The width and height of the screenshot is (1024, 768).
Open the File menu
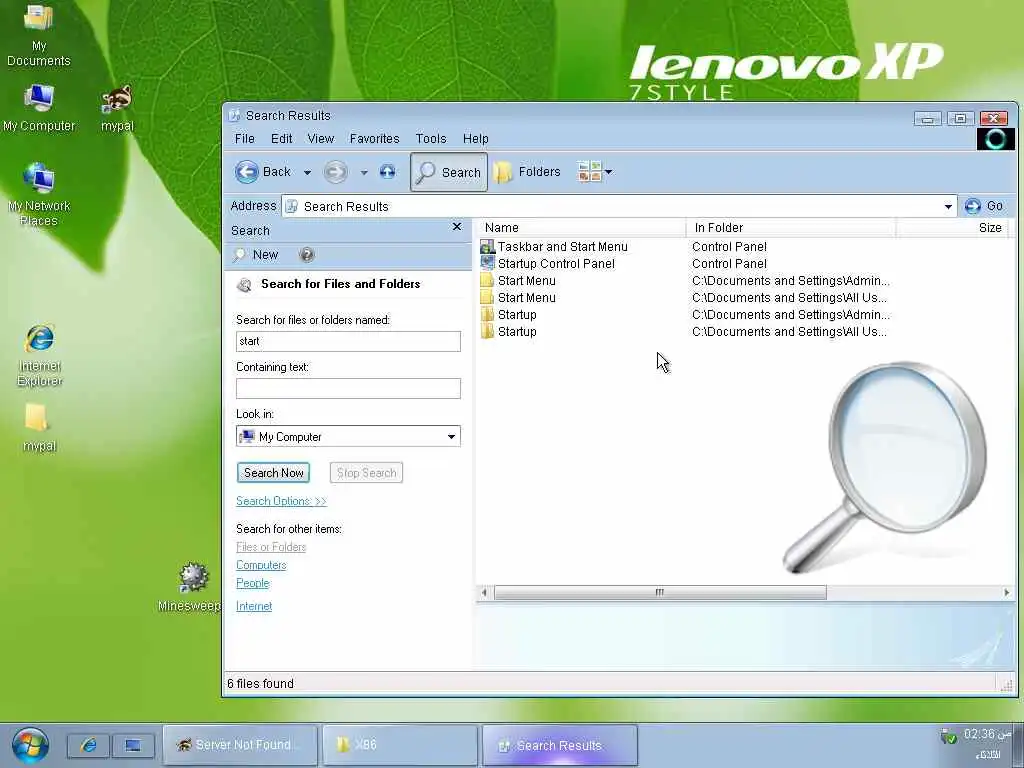click(244, 138)
